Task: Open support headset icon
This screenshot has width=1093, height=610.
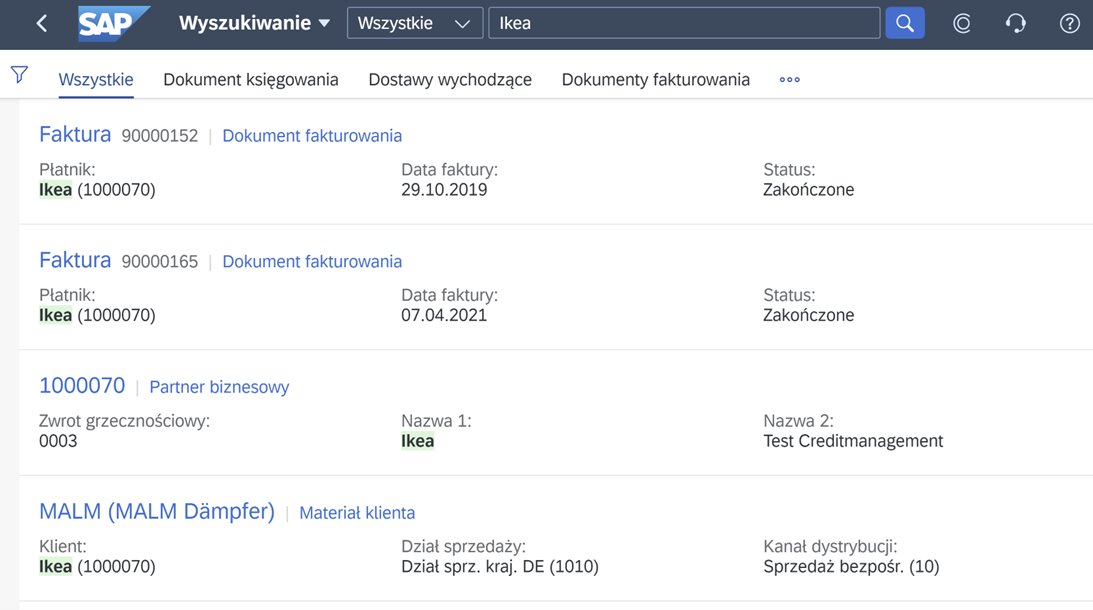Action: tap(1016, 24)
